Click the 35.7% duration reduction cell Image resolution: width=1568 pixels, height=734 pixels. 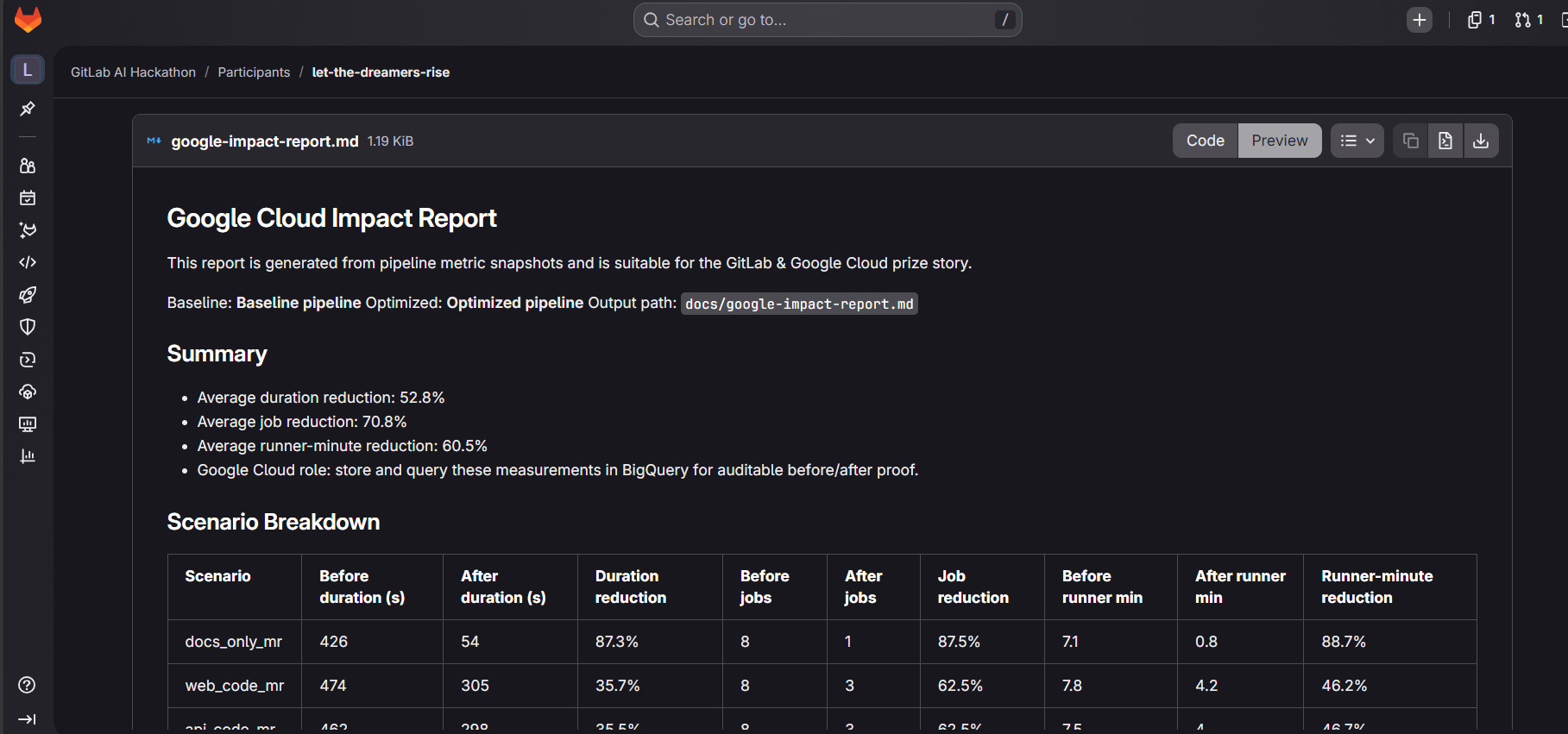click(x=650, y=686)
